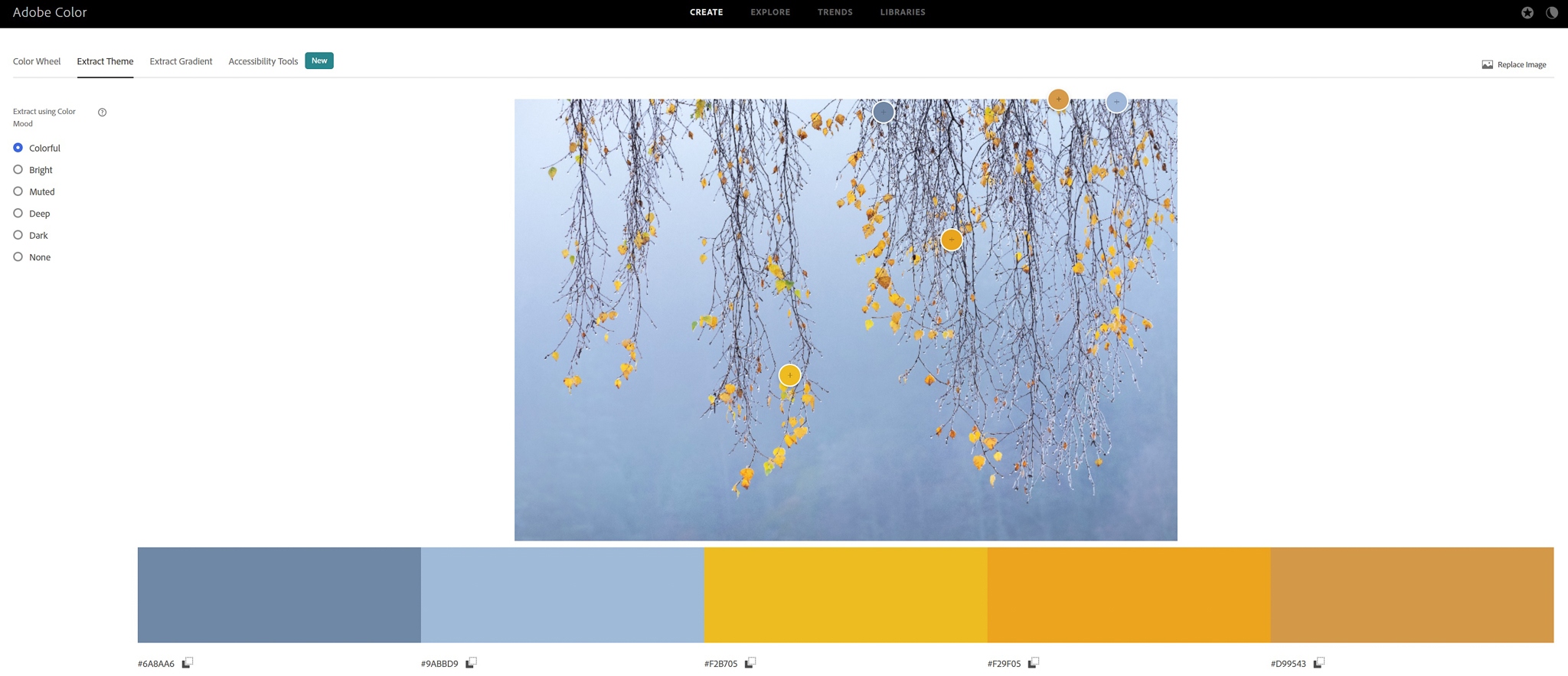Click hex value text #F29F05
Image resolution: width=1568 pixels, height=676 pixels.
[x=1004, y=664]
